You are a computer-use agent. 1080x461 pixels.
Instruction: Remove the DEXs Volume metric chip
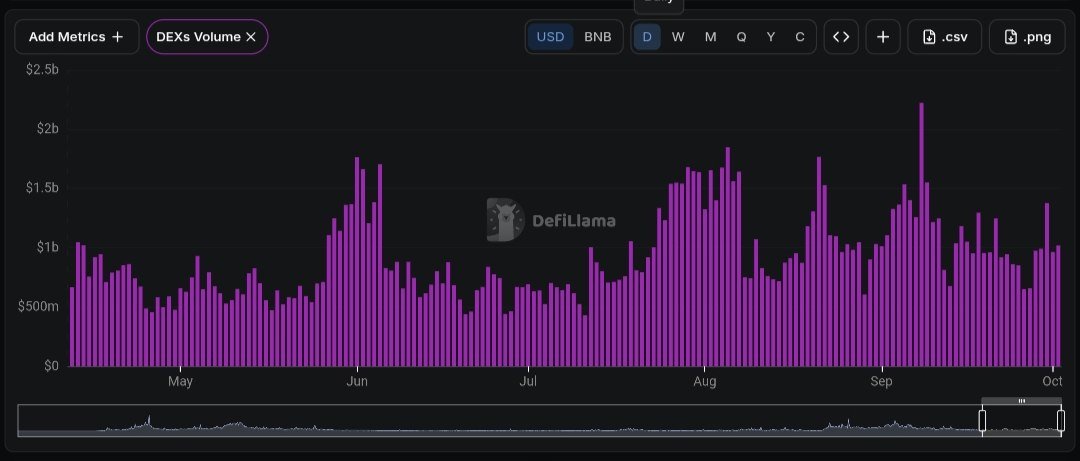(251, 37)
